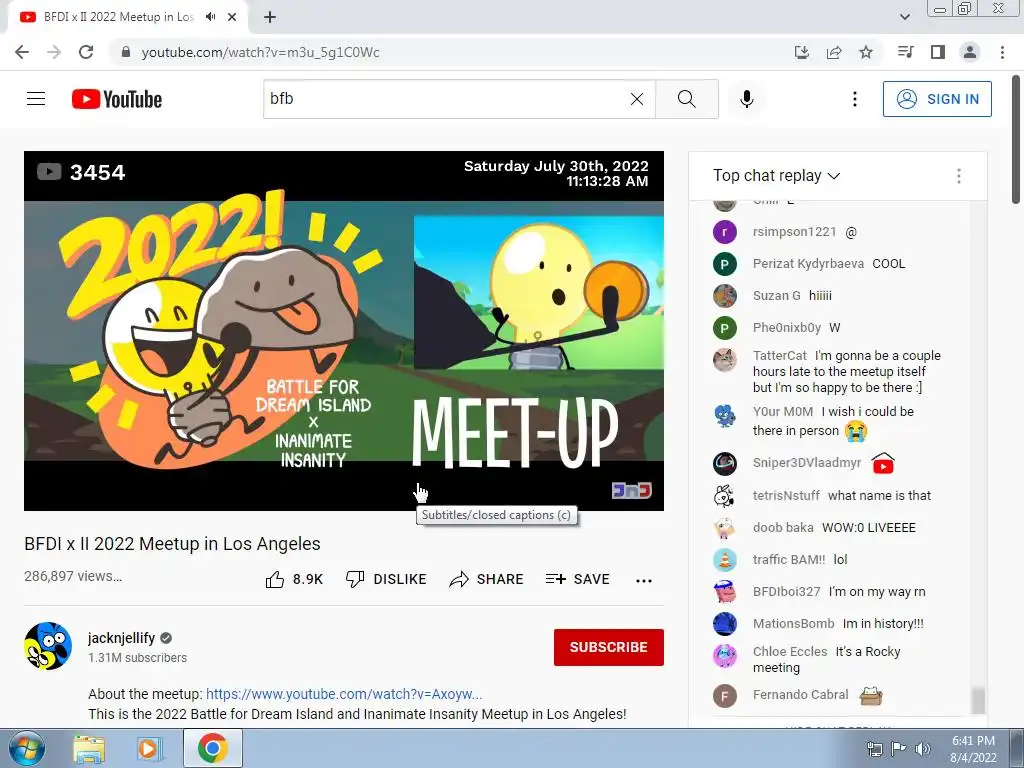Run the search with magnifier button
This screenshot has width=1024, height=768.
point(686,99)
